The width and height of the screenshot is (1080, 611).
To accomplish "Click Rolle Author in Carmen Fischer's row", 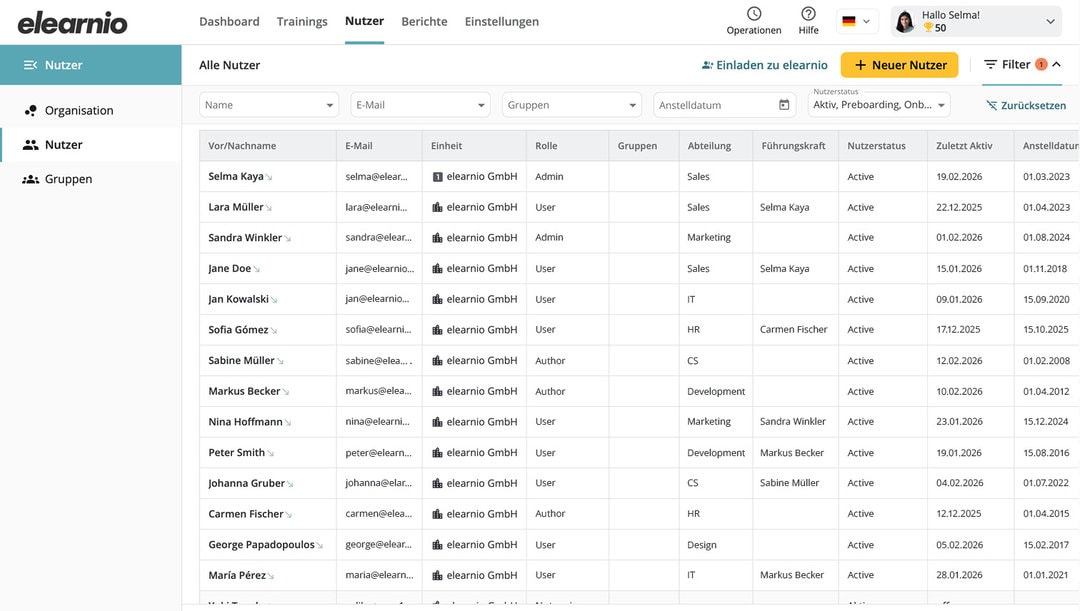I will 550,514.
